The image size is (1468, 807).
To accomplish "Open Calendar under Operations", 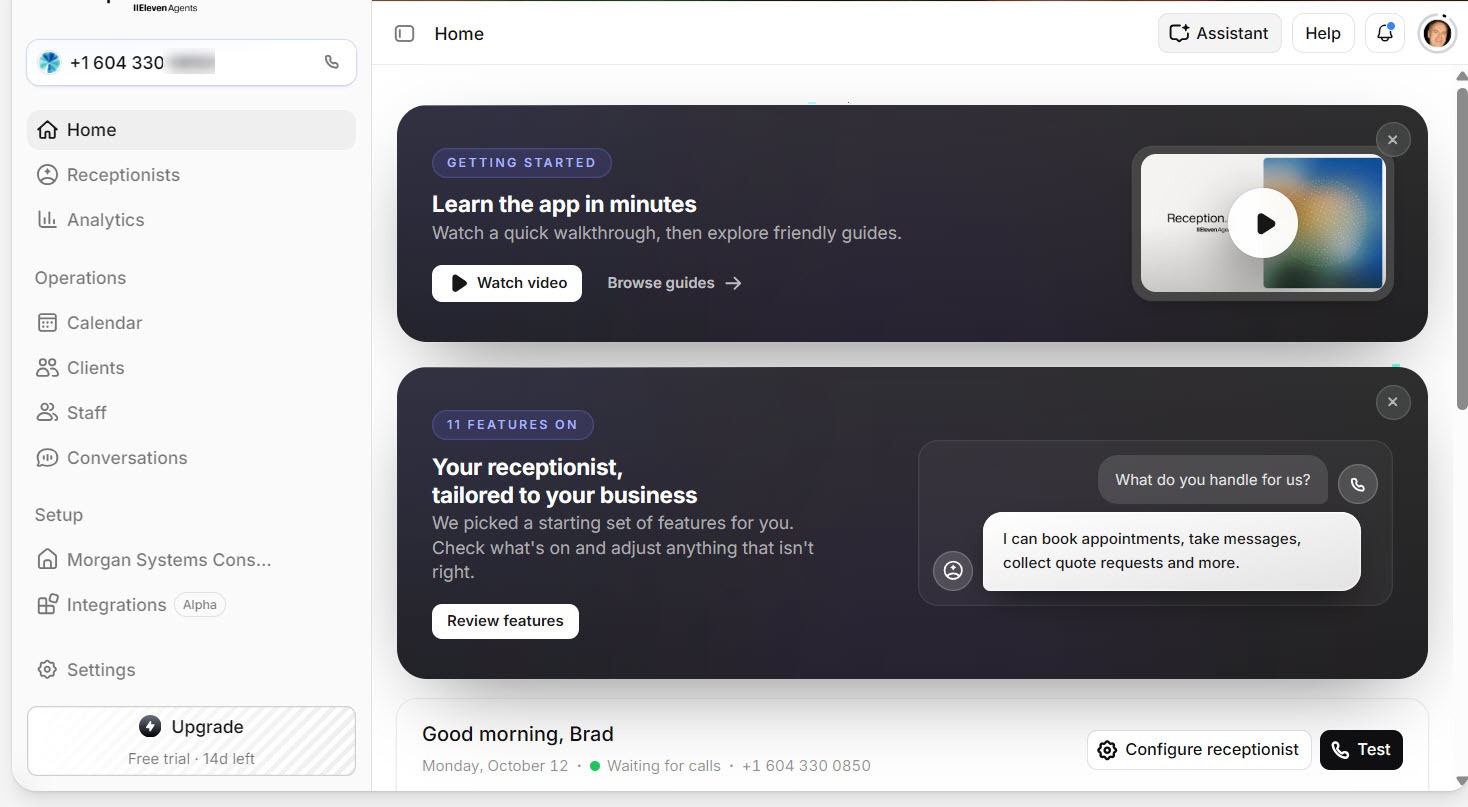I will [x=191, y=323].
